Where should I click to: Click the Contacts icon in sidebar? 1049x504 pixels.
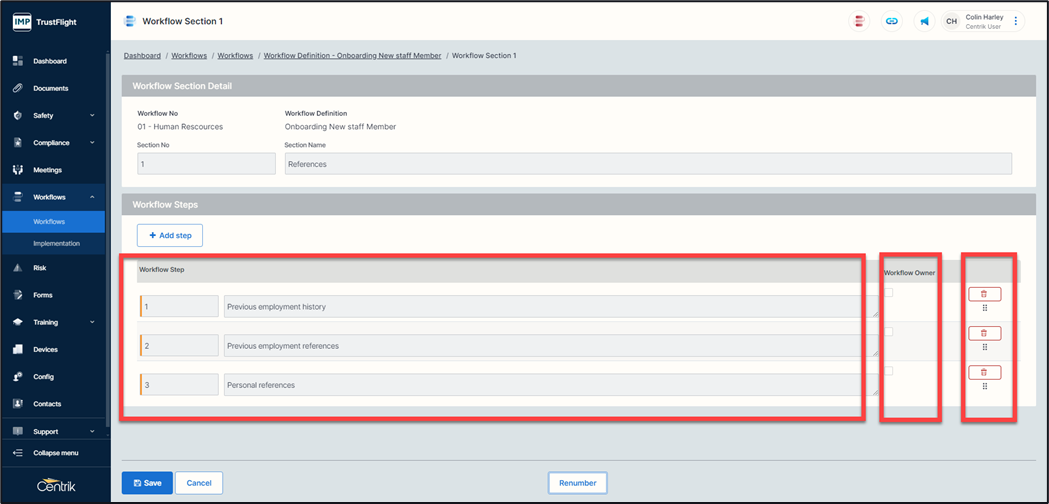(x=18, y=404)
